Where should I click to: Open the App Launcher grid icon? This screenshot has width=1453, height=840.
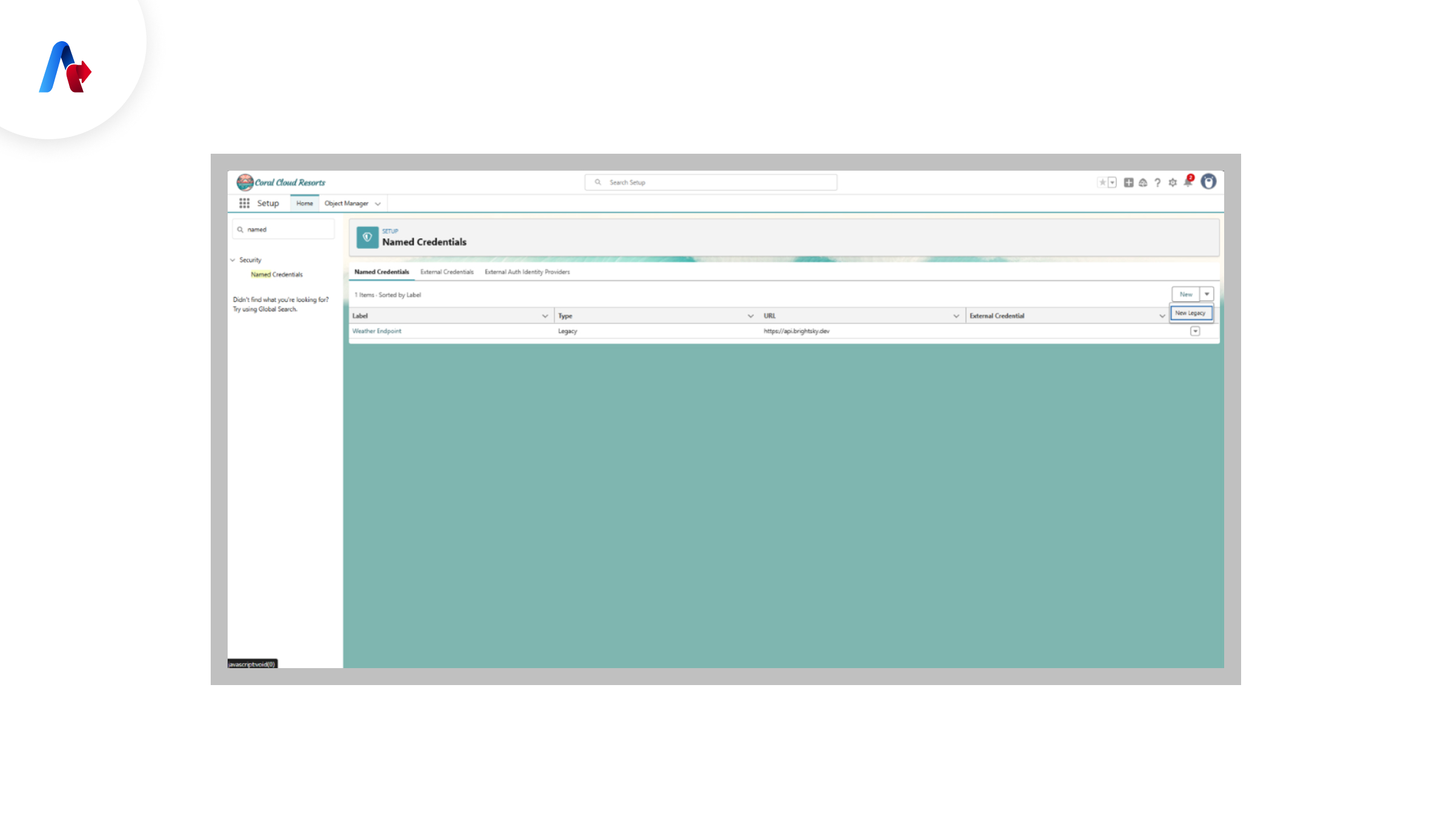[x=244, y=203]
